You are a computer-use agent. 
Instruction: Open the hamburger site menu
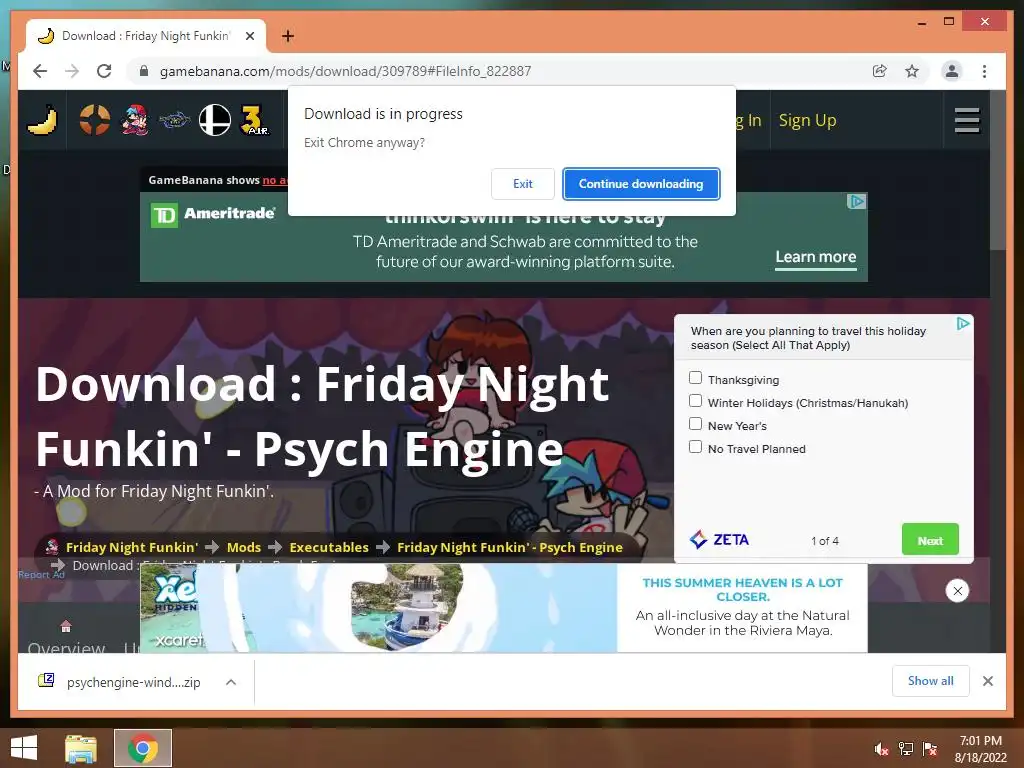[967, 120]
